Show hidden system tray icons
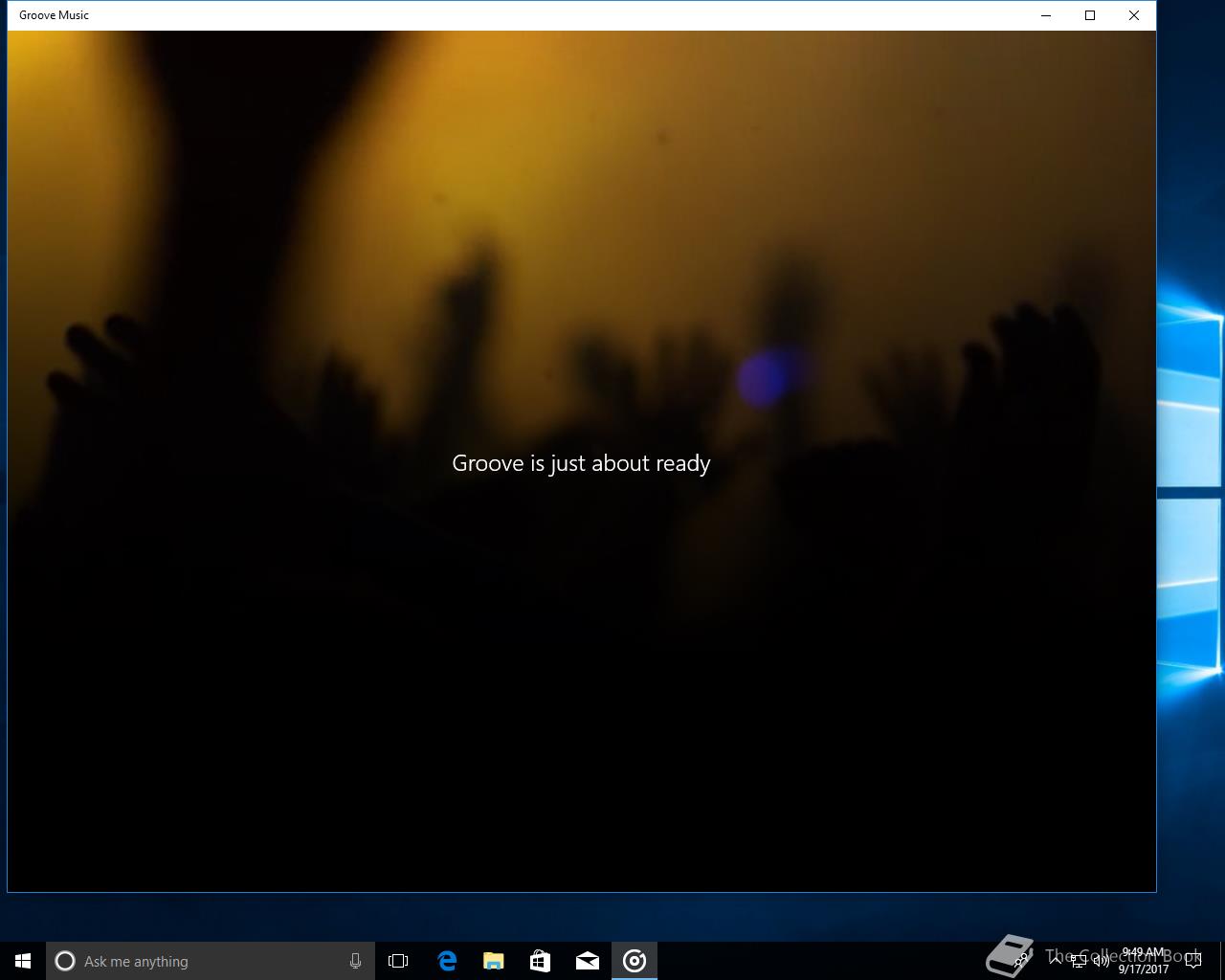 (x=1056, y=960)
